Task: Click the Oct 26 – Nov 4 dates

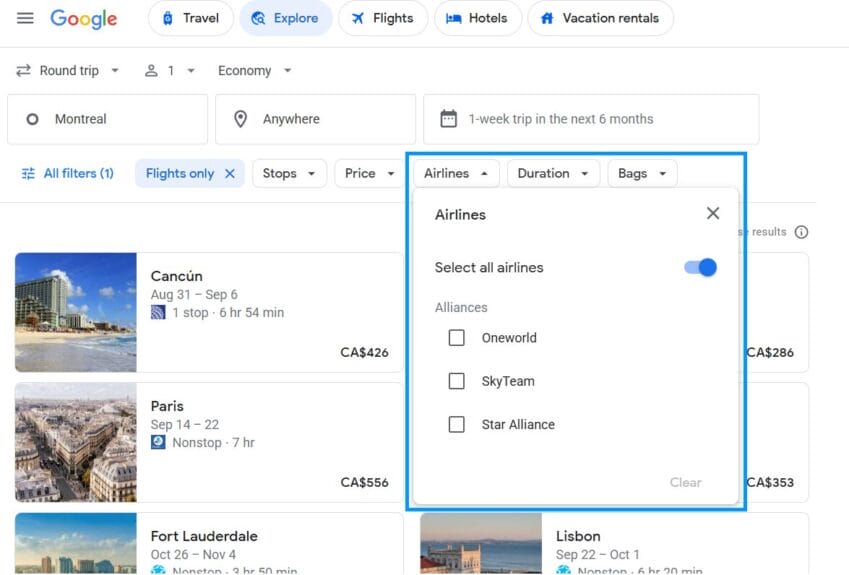Action: [193, 554]
